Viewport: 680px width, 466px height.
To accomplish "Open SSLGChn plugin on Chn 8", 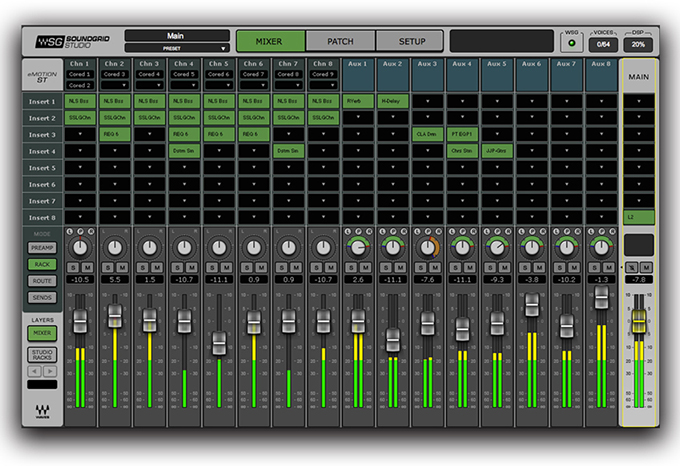I will click(x=323, y=117).
